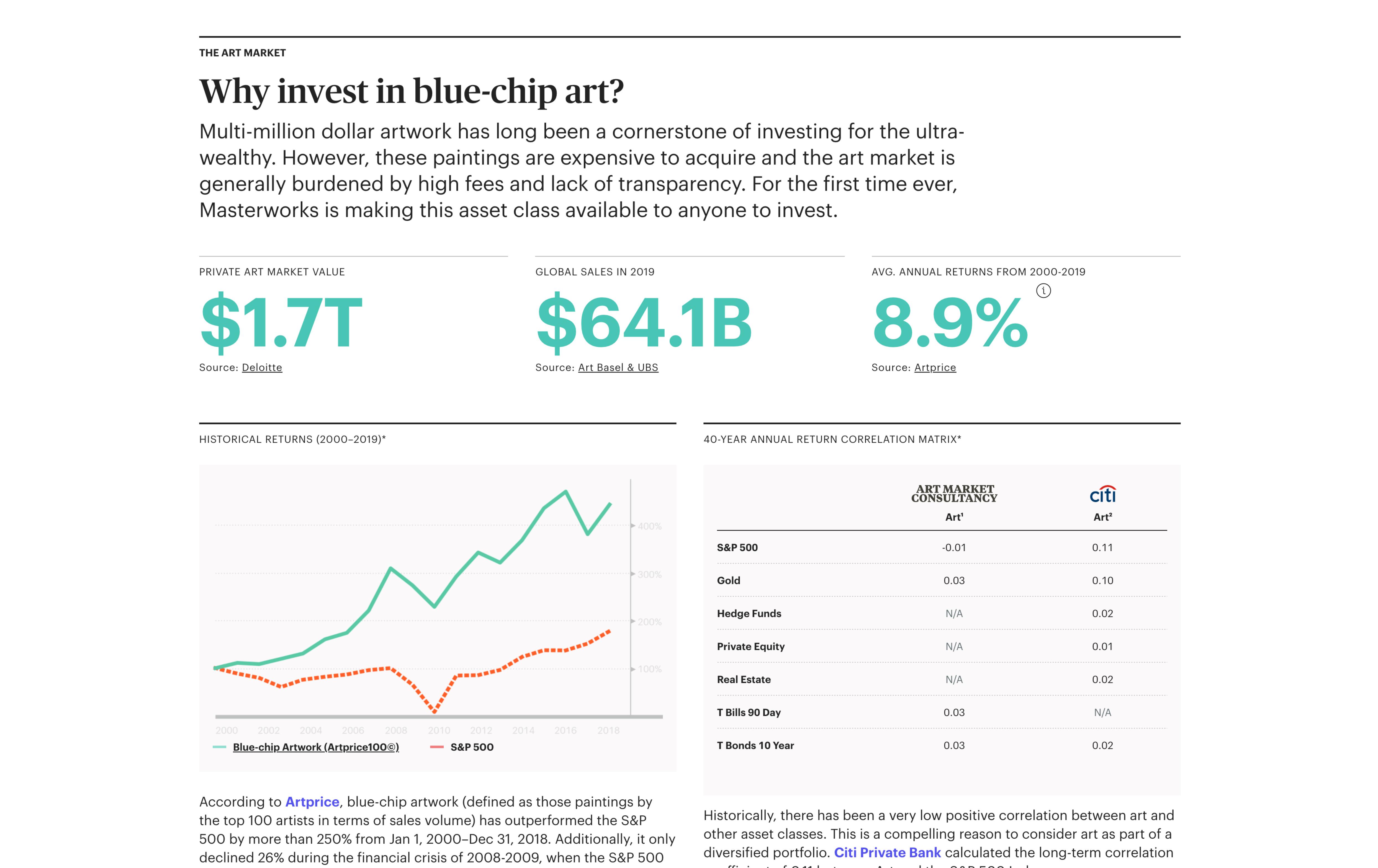Click the T Bonds 10 Year row label

point(755,746)
